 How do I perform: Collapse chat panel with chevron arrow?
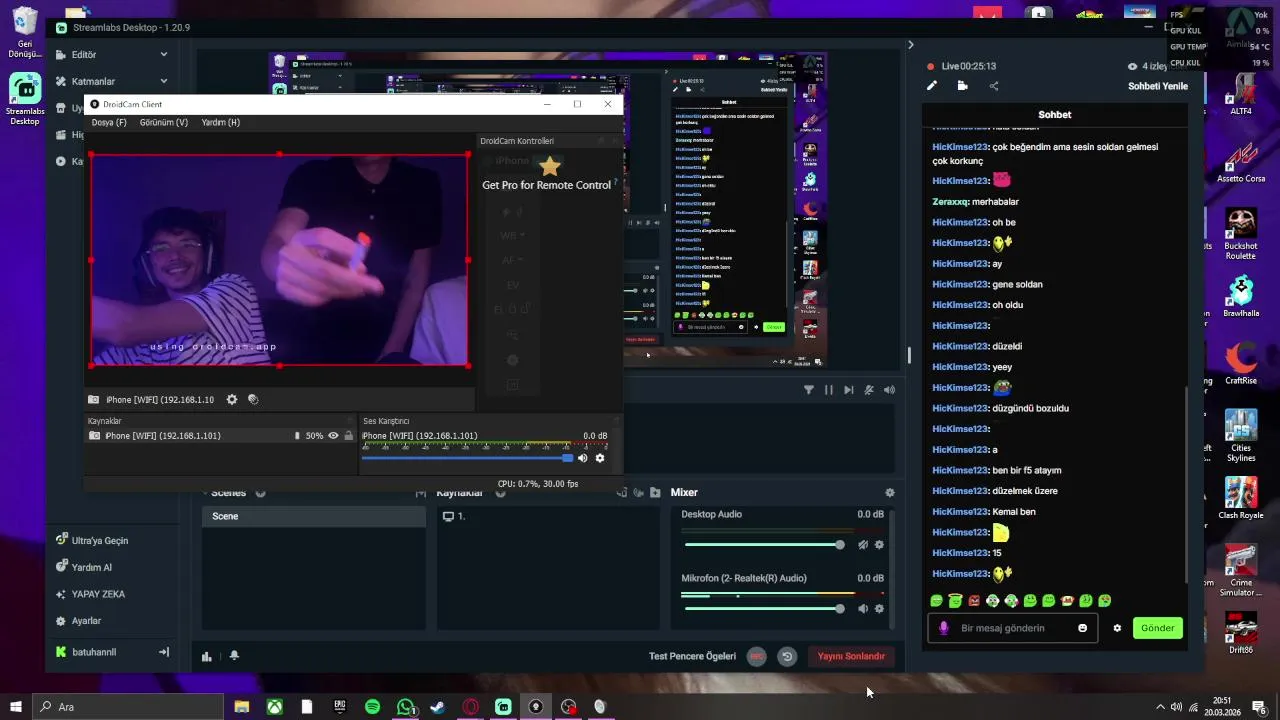point(910,44)
